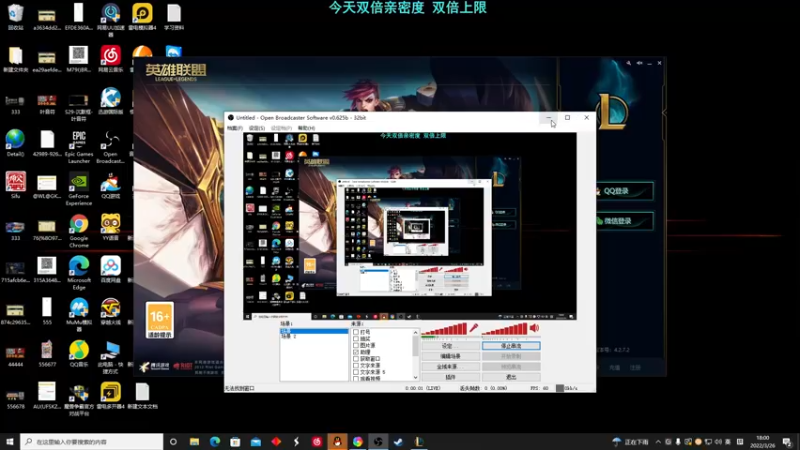Open NetEase Cloud Music desktop shortcut
The image size is (800, 450).
click(x=110, y=58)
